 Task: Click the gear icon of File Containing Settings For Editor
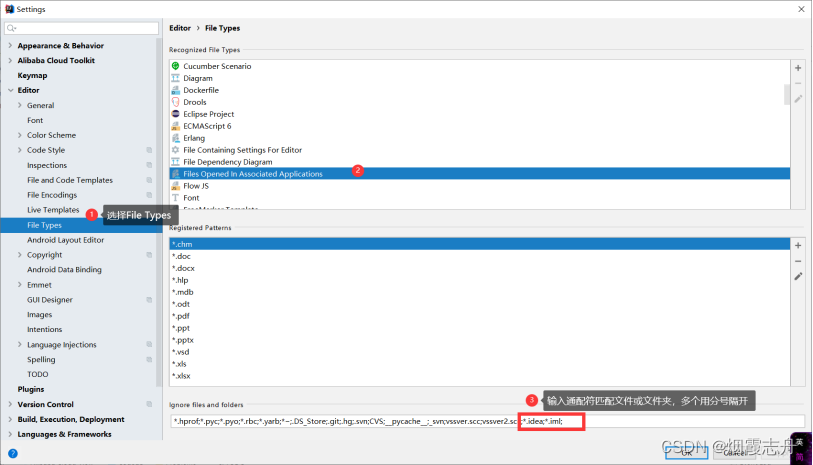175,150
